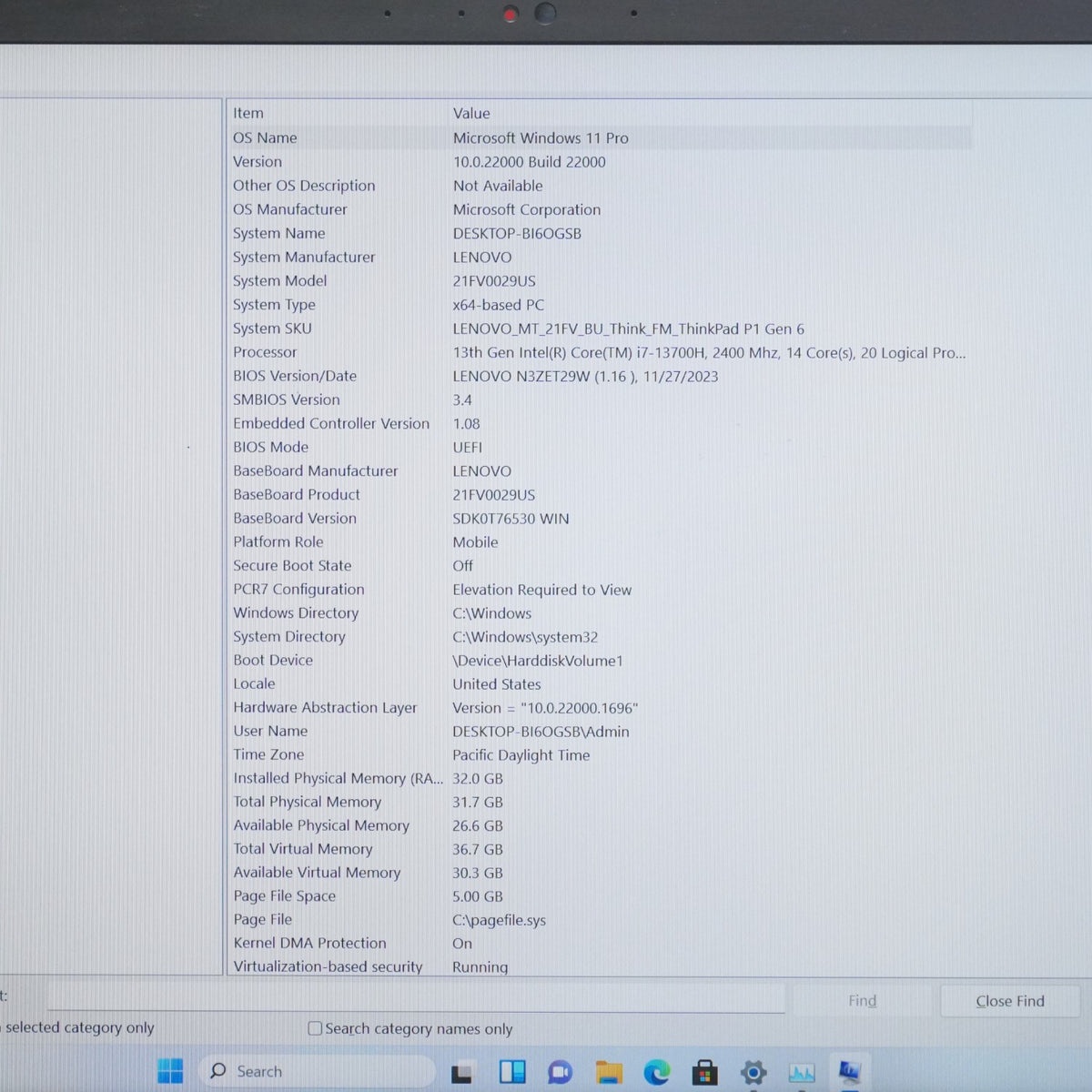This screenshot has width=1092, height=1092.
Task: Select the System Information taskbar icon
Action: pyautogui.click(x=850, y=1072)
